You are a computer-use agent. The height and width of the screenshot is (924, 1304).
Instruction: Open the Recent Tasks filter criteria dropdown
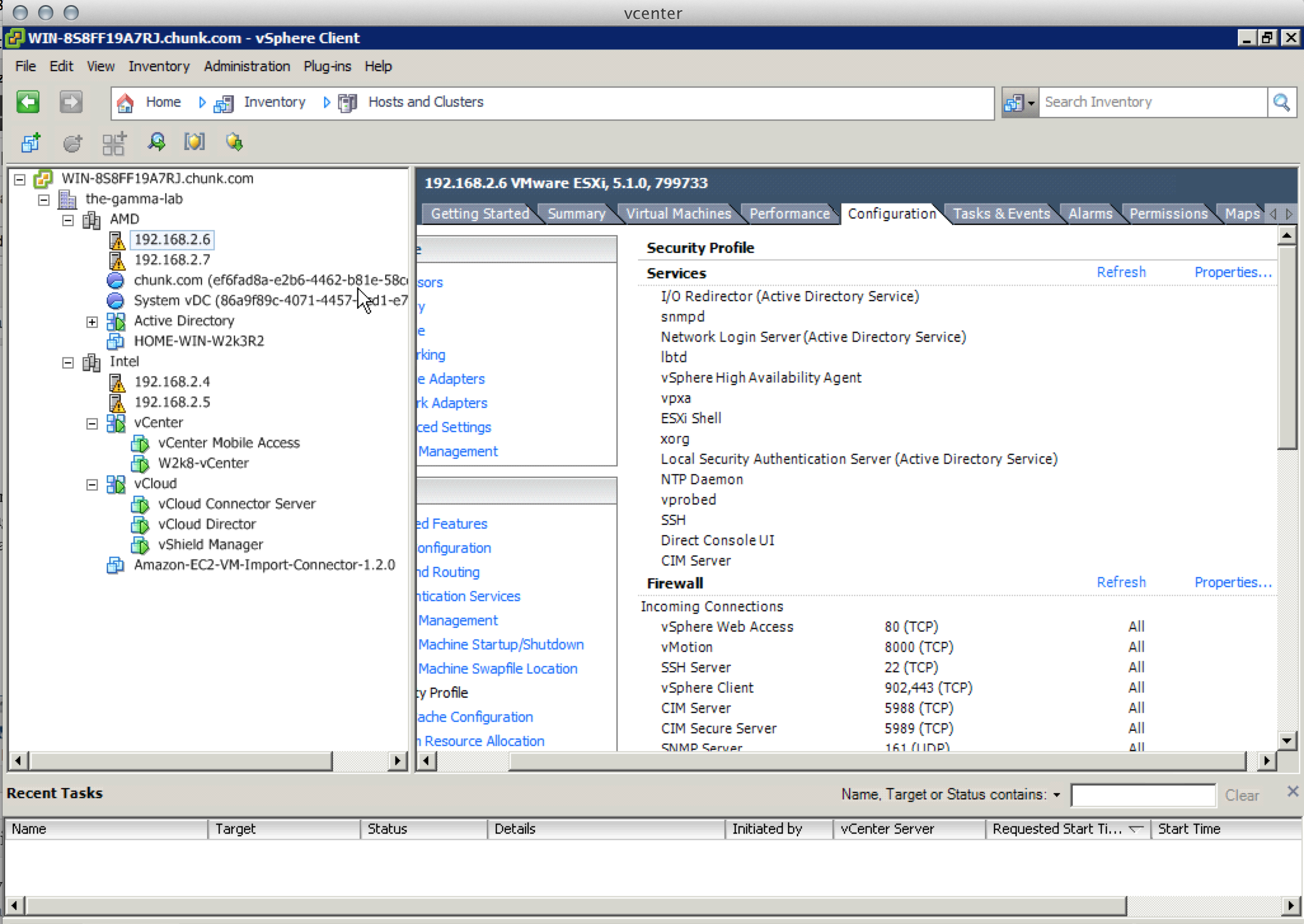(1056, 795)
